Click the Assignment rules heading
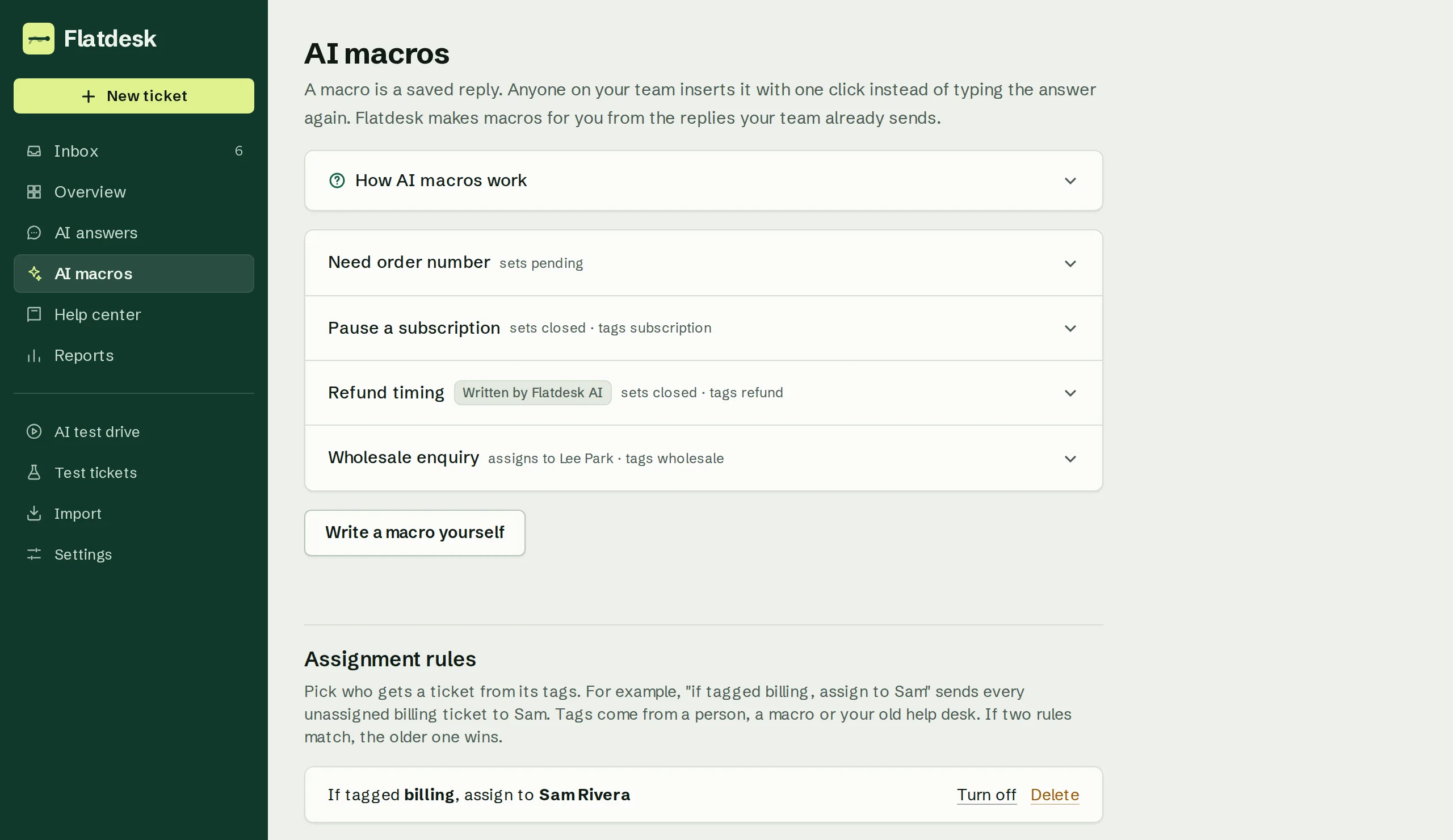 point(390,659)
